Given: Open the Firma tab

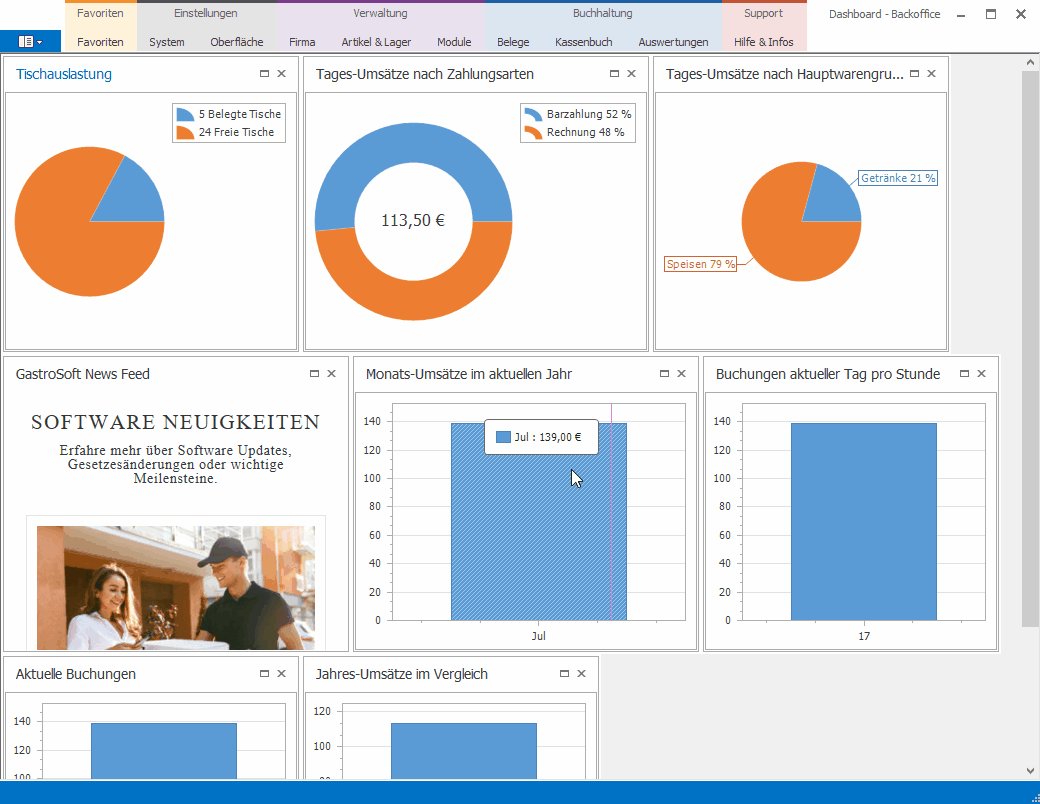Looking at the screenshot, I should pyautogui.click(x=302, y=42).
